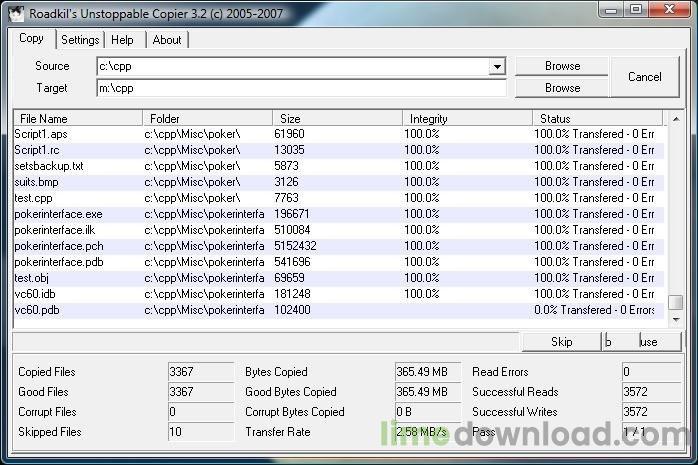Select the pokerinterface.exe row
This screenshot has width=698, height=465.
pyautogui.click(x=339, y=214)
